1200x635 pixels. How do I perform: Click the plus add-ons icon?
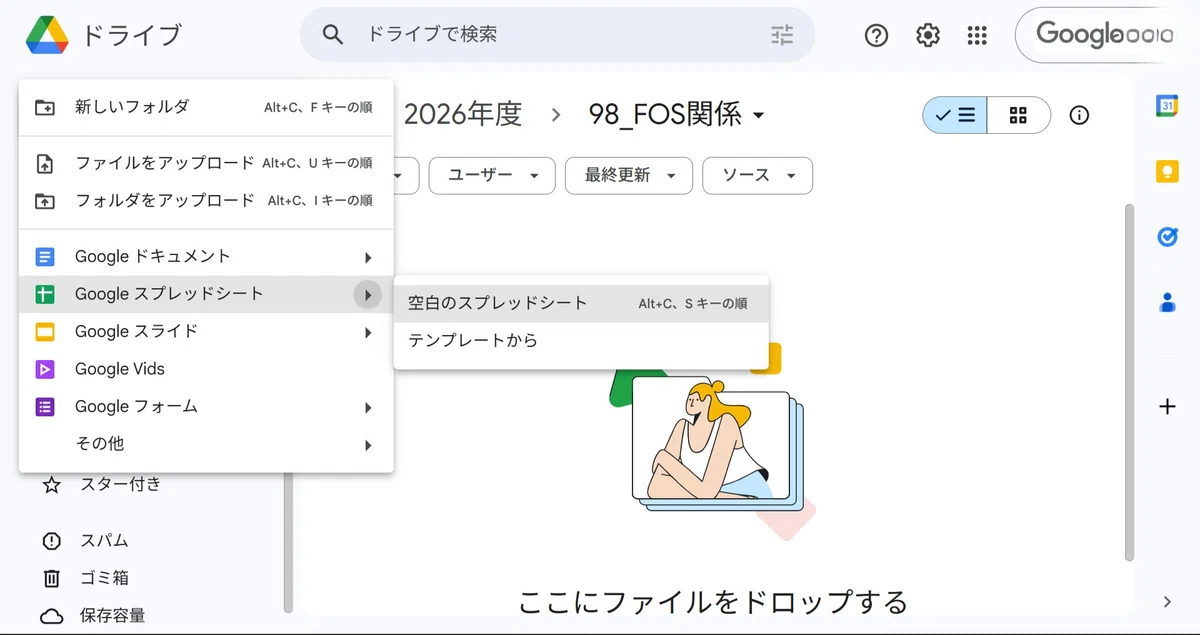tap(1167, 406)
